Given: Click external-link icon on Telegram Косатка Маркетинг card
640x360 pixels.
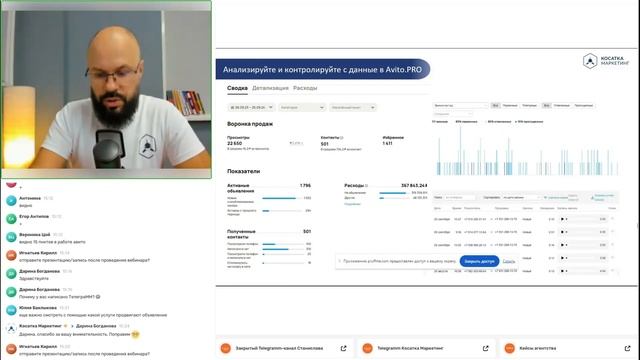Looking at the screenshot, I should tap(485, 348).
